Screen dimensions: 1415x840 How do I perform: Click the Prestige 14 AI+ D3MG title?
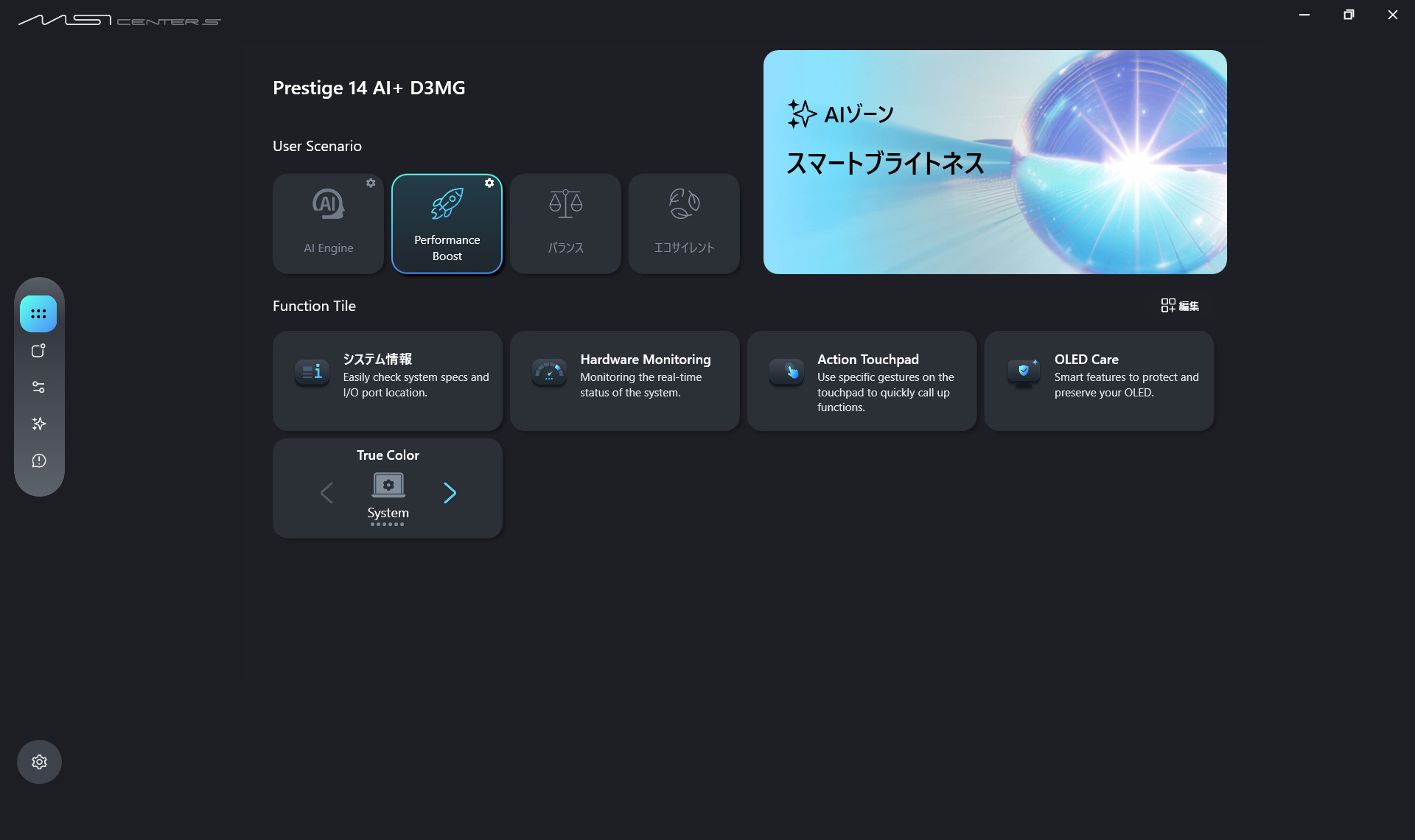pyautogui.click(x=369, y=88)
